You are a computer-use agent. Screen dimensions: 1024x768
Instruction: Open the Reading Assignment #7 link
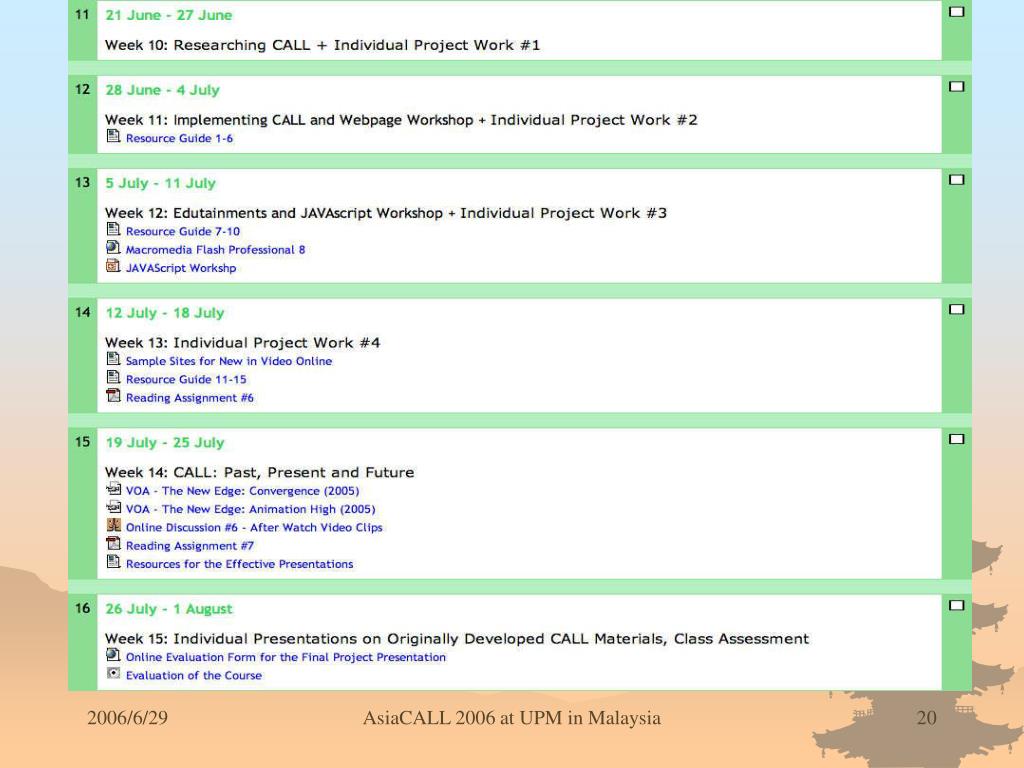click(189, 546)
